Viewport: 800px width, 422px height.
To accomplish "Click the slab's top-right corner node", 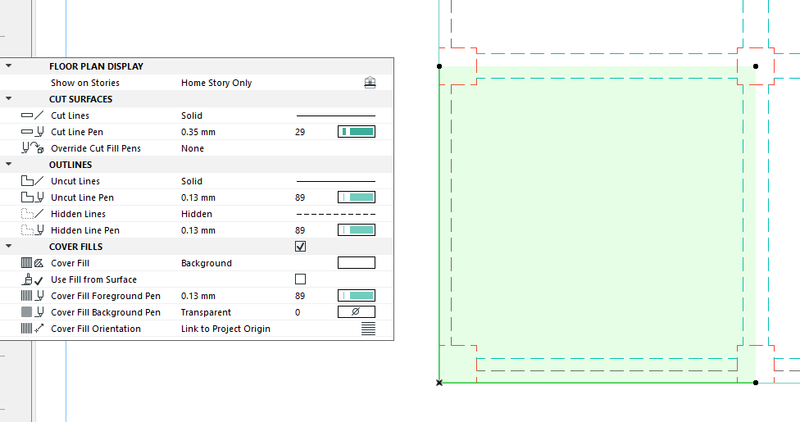I will coord(756,66).
